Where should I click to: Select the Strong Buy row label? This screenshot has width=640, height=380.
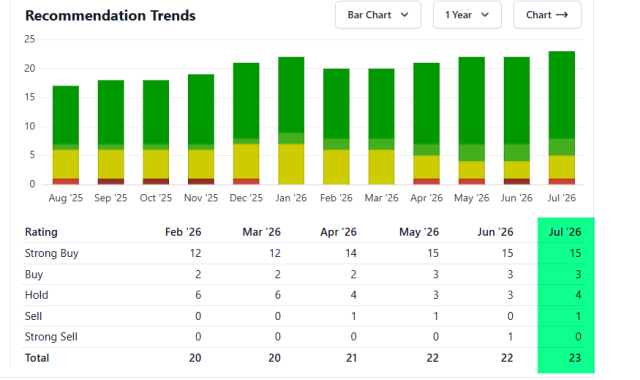[x=51, y=253]
